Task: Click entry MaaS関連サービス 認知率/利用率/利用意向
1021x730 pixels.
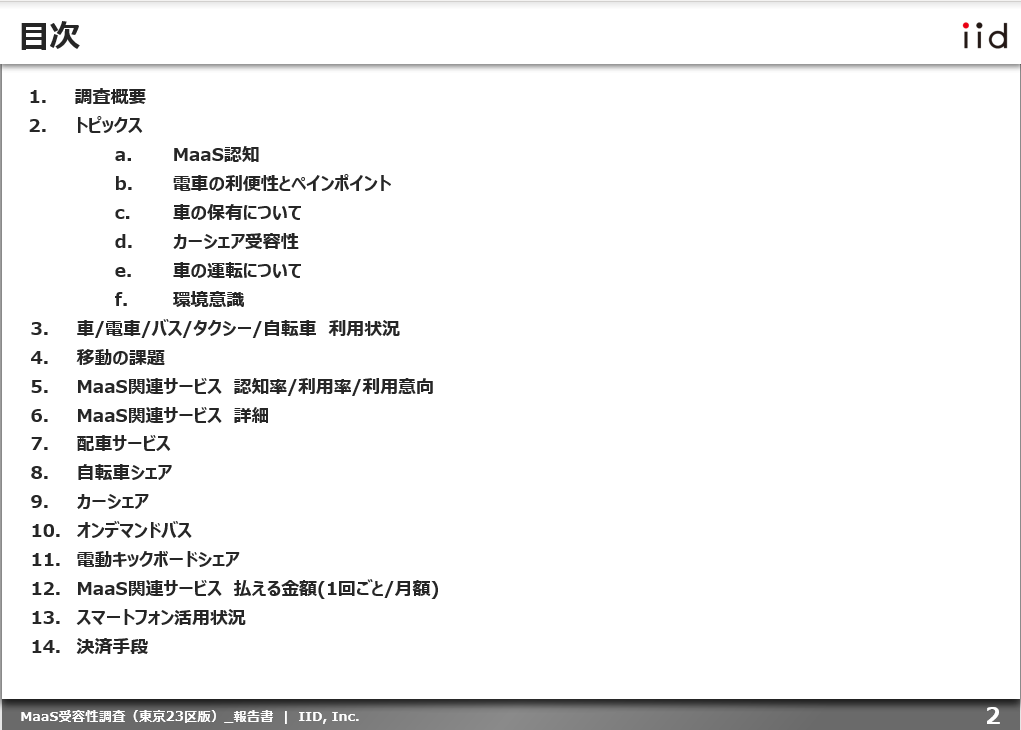Action: (255, 386)
